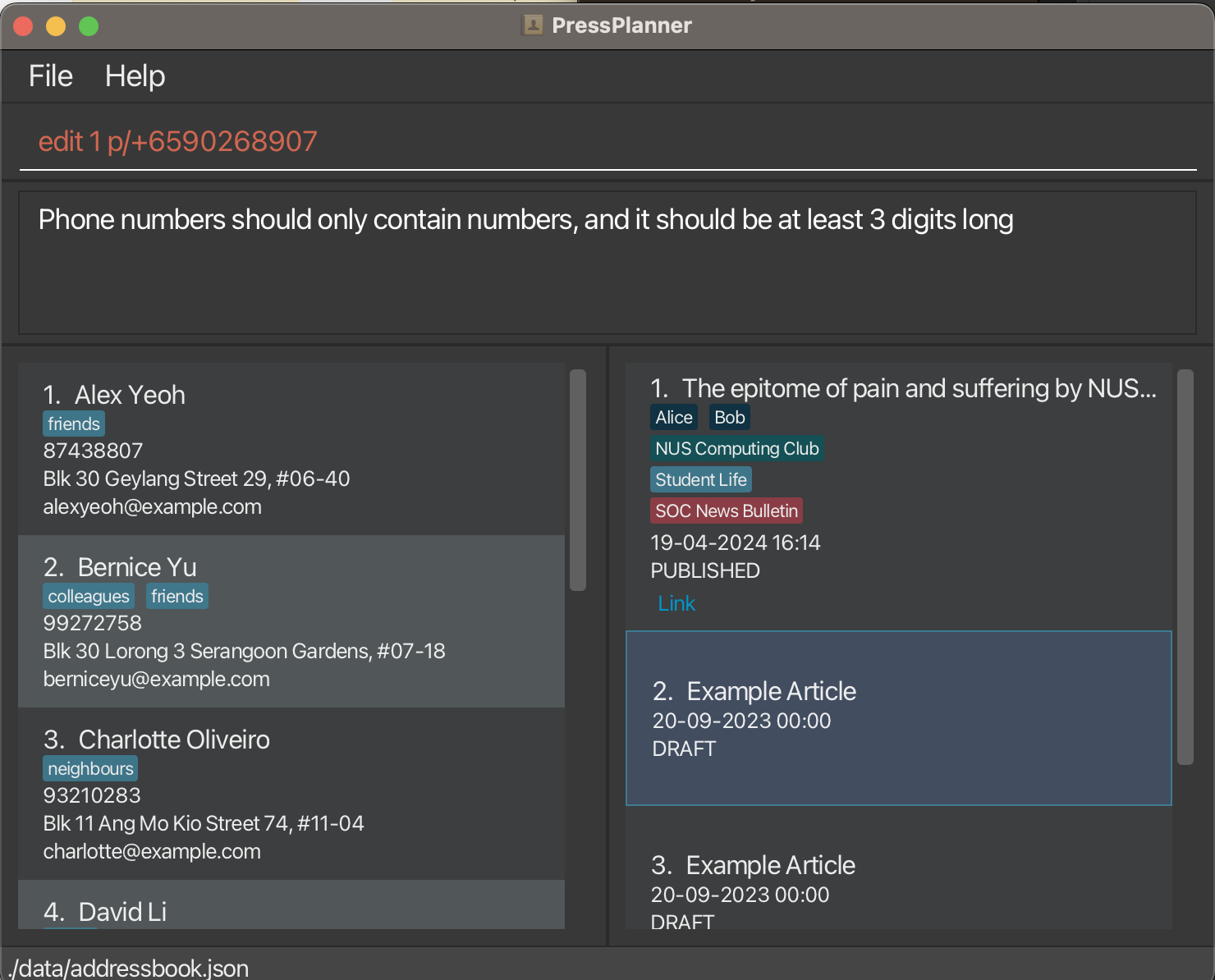1215x980 pixels.
Task: Click the PUBLISHED status
Action: click(x=705, y=570)
